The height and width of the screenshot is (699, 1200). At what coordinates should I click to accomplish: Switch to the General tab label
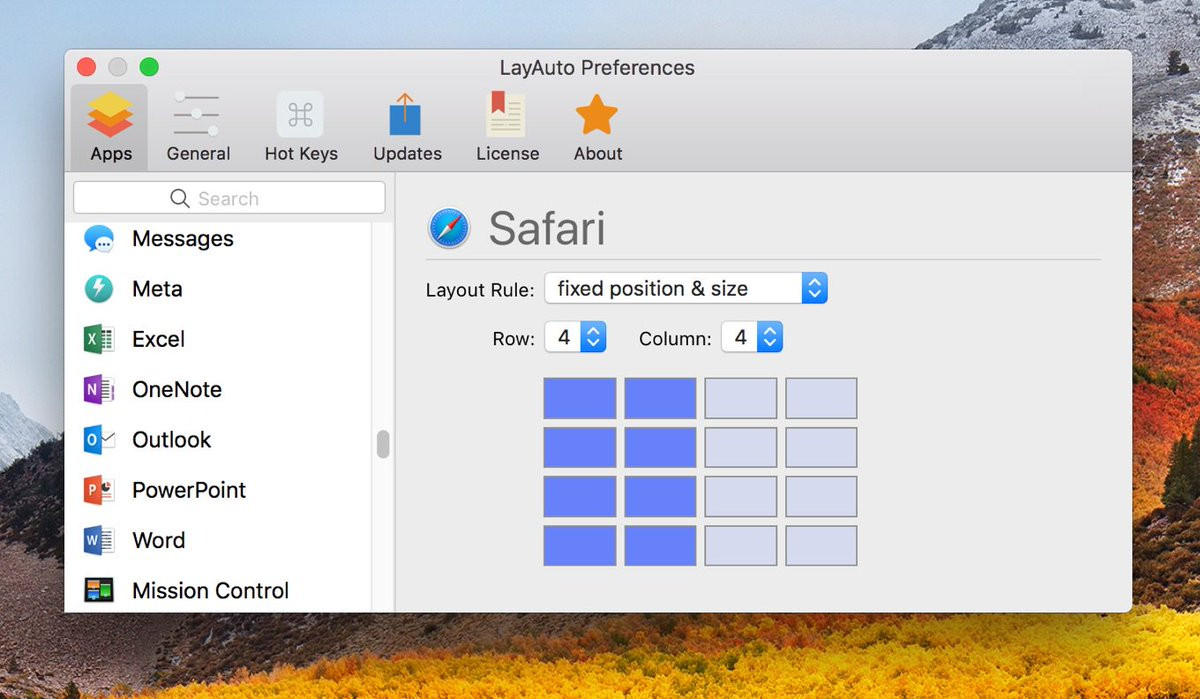click(x=198, y=154)
